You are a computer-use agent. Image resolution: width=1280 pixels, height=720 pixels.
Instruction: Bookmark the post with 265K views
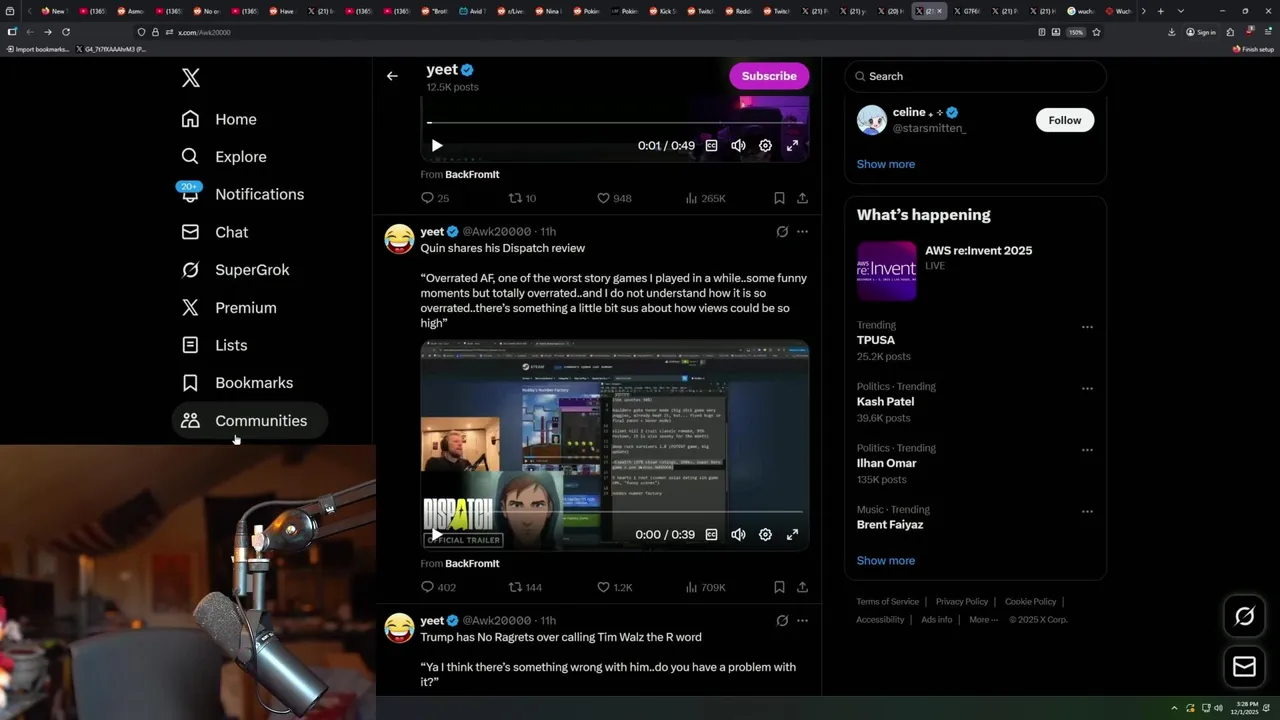pos(779,198)
